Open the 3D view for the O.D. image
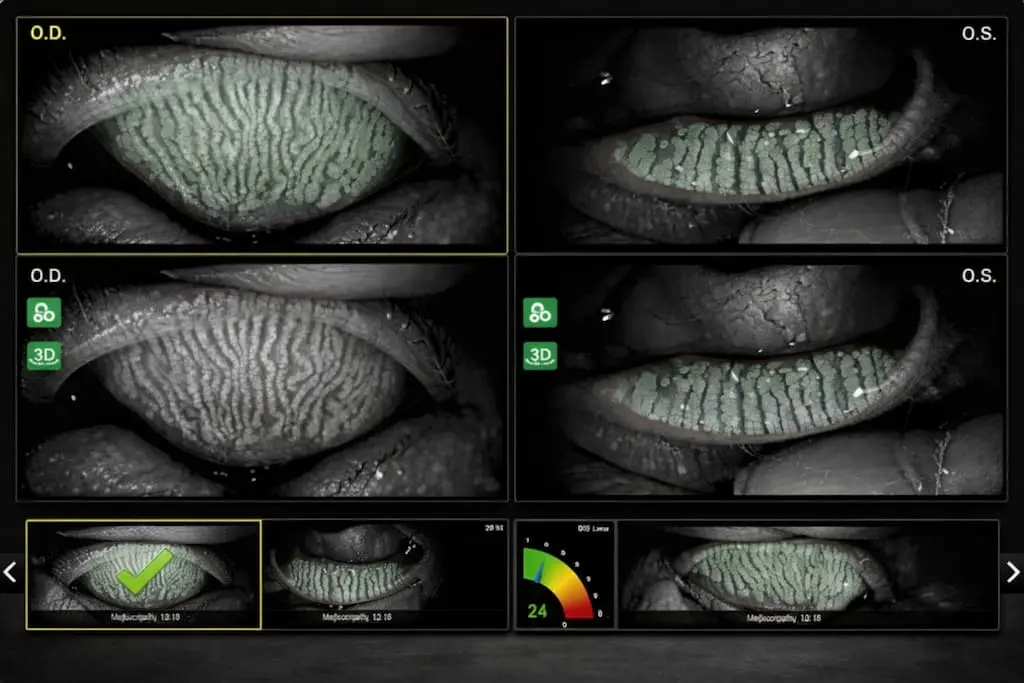 point(44,356)
